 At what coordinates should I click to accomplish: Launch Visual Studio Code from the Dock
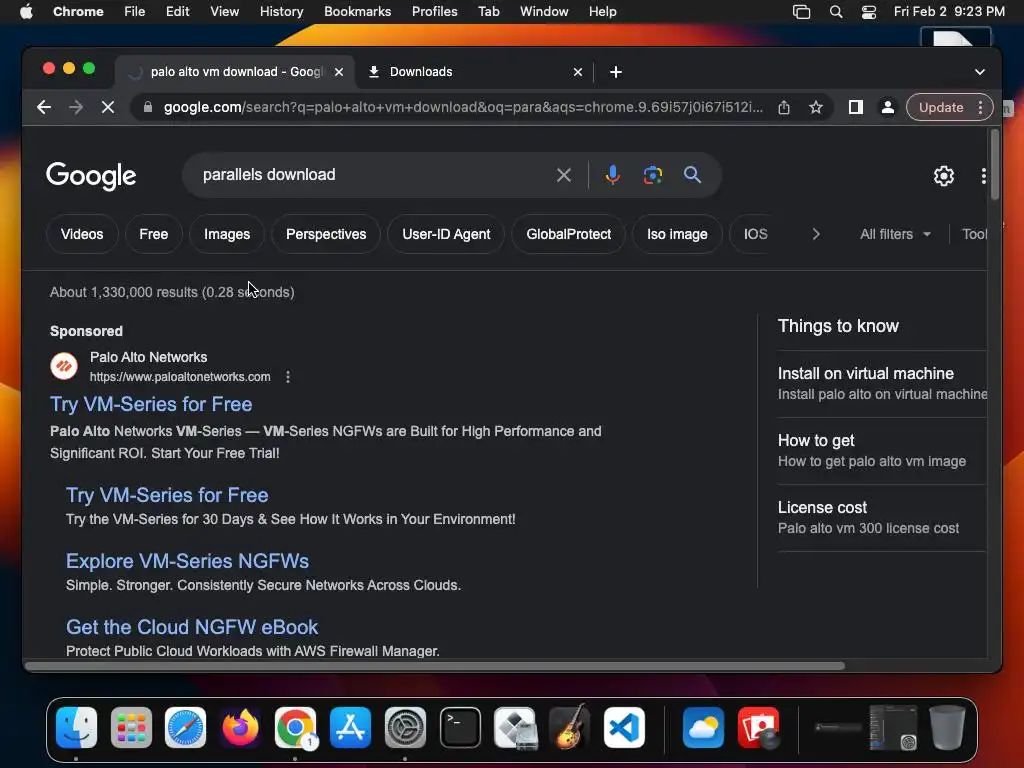tap(624, 728)
